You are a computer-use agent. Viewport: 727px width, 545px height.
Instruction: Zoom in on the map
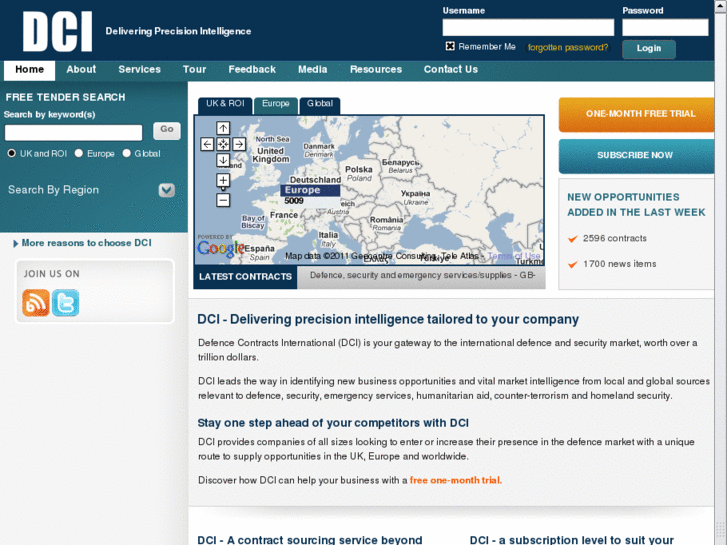click(223, 180)
